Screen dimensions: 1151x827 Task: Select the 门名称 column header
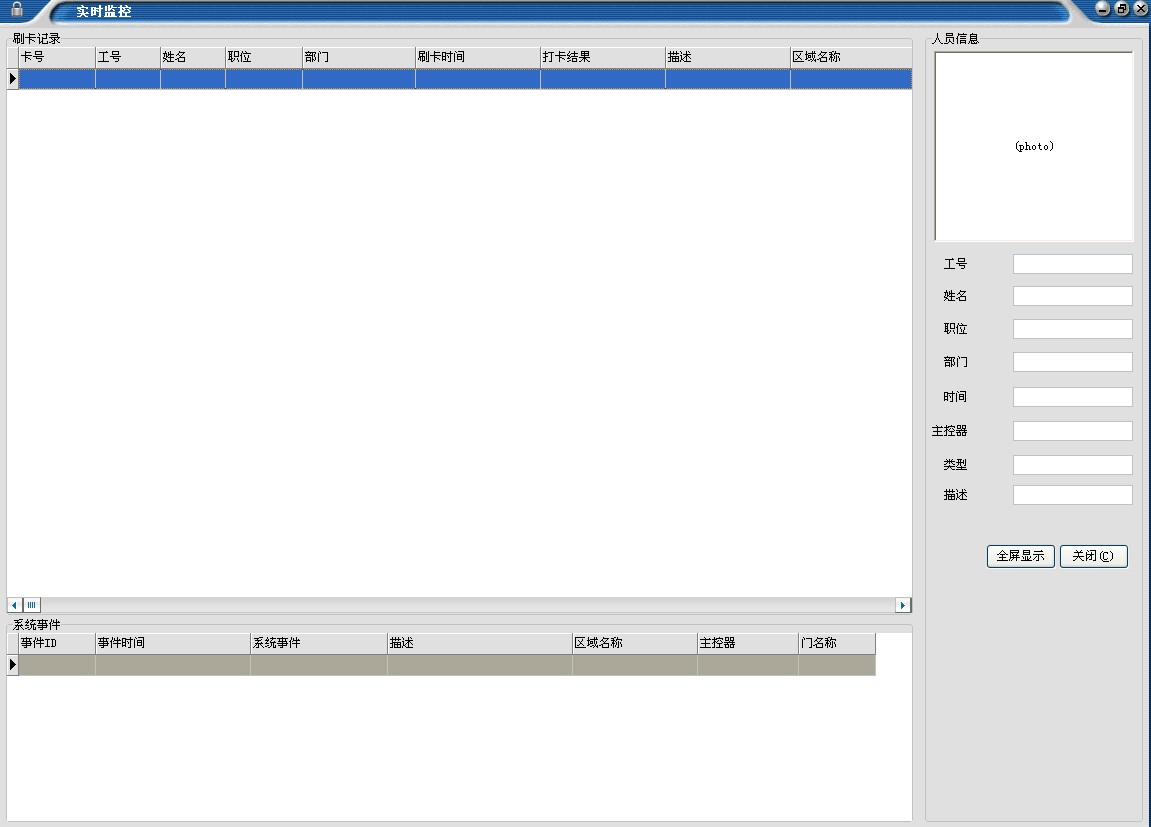click(x=836, y=643)
